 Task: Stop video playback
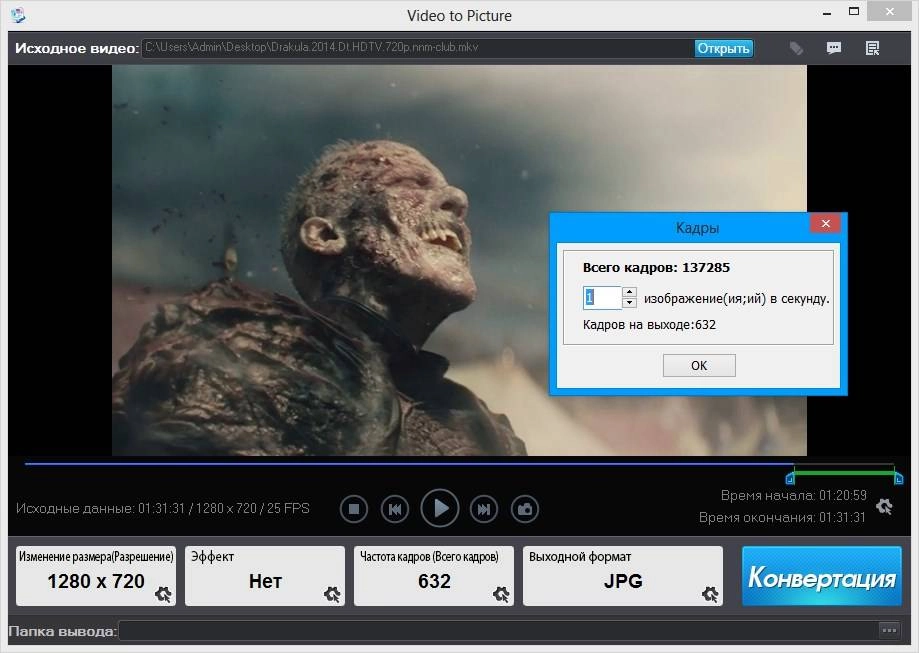click(x=354, y=509)
